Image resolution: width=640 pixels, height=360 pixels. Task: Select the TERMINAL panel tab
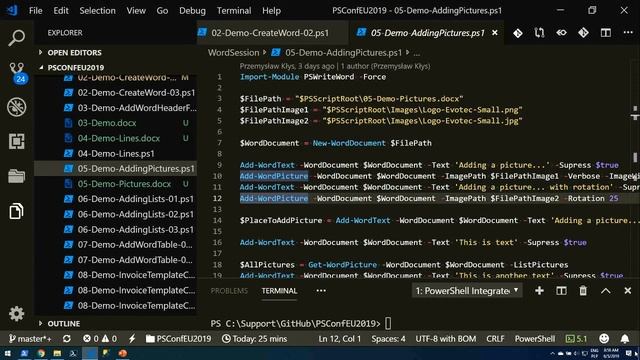(x=279, y=291)
